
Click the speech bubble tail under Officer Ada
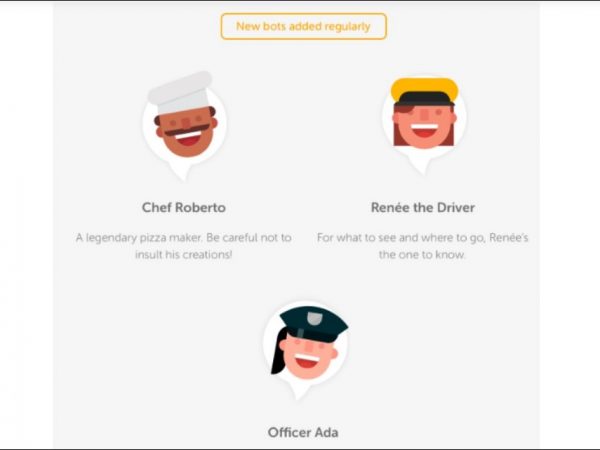click(x=298, y=391)
